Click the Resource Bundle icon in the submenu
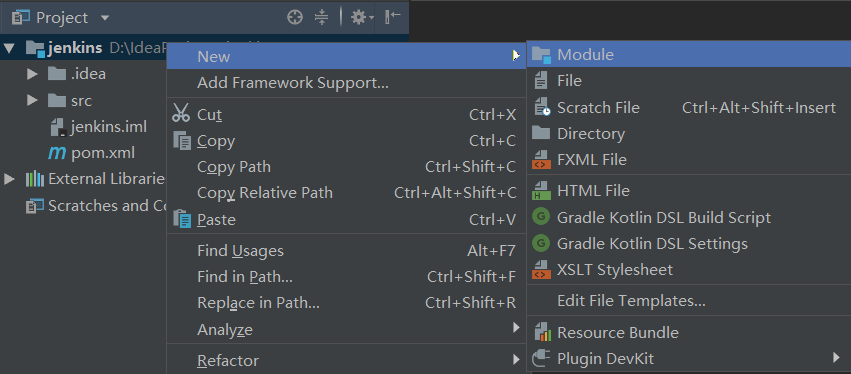 coord(541,332)
